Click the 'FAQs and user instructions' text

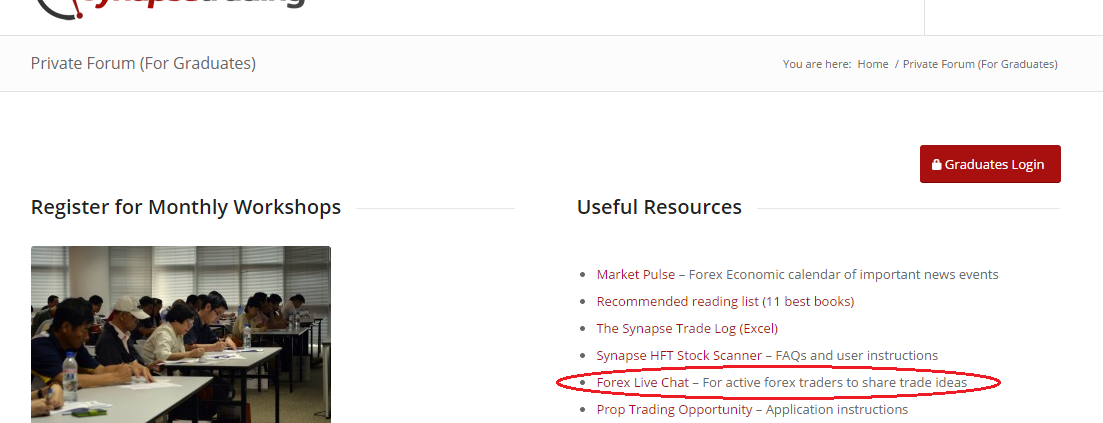[857, 355]
